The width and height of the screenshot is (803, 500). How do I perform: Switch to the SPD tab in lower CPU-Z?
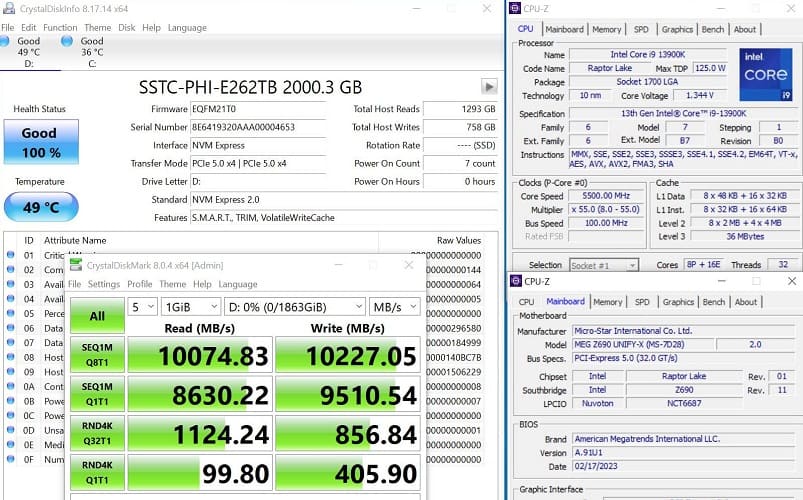point(642,302)
